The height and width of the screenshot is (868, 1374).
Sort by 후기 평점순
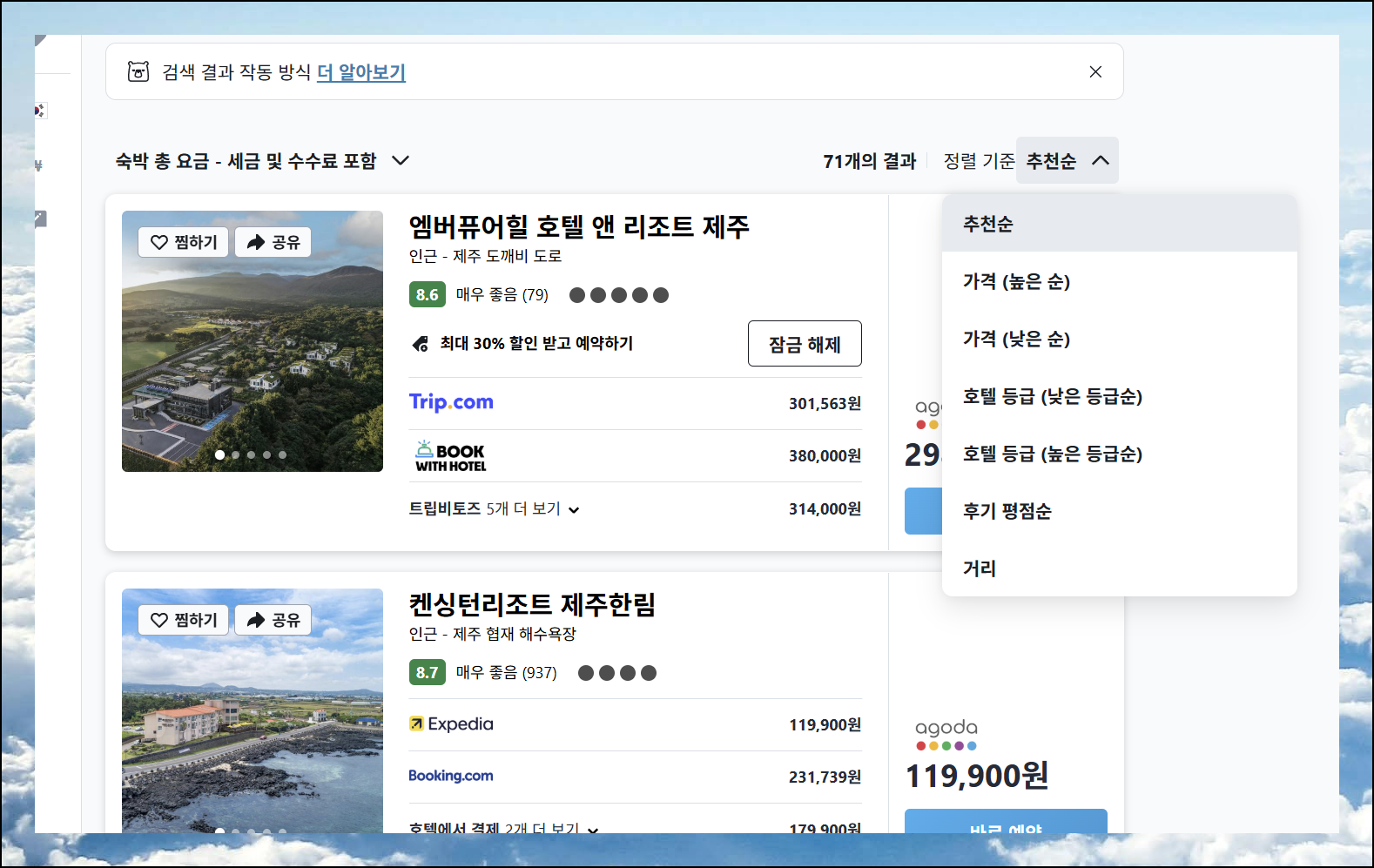[1120, 511]
